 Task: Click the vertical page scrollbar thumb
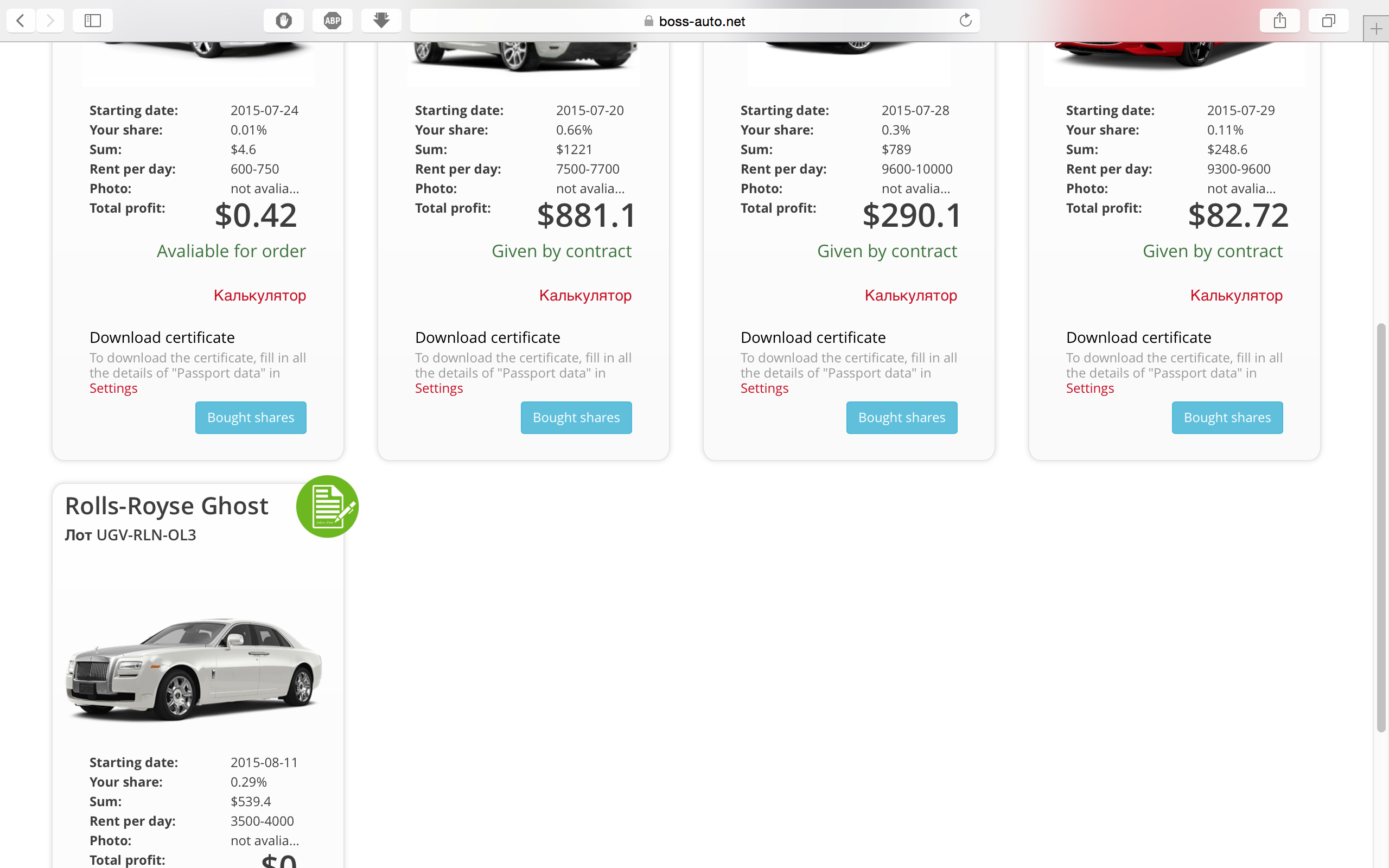(1381, 528)
